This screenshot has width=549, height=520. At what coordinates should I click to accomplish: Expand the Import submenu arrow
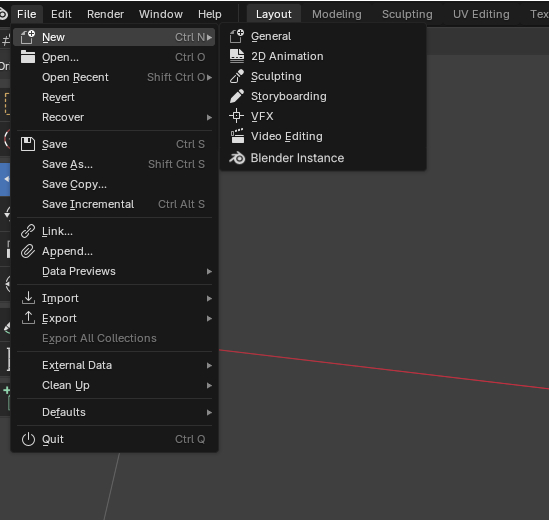coord(209,298)
